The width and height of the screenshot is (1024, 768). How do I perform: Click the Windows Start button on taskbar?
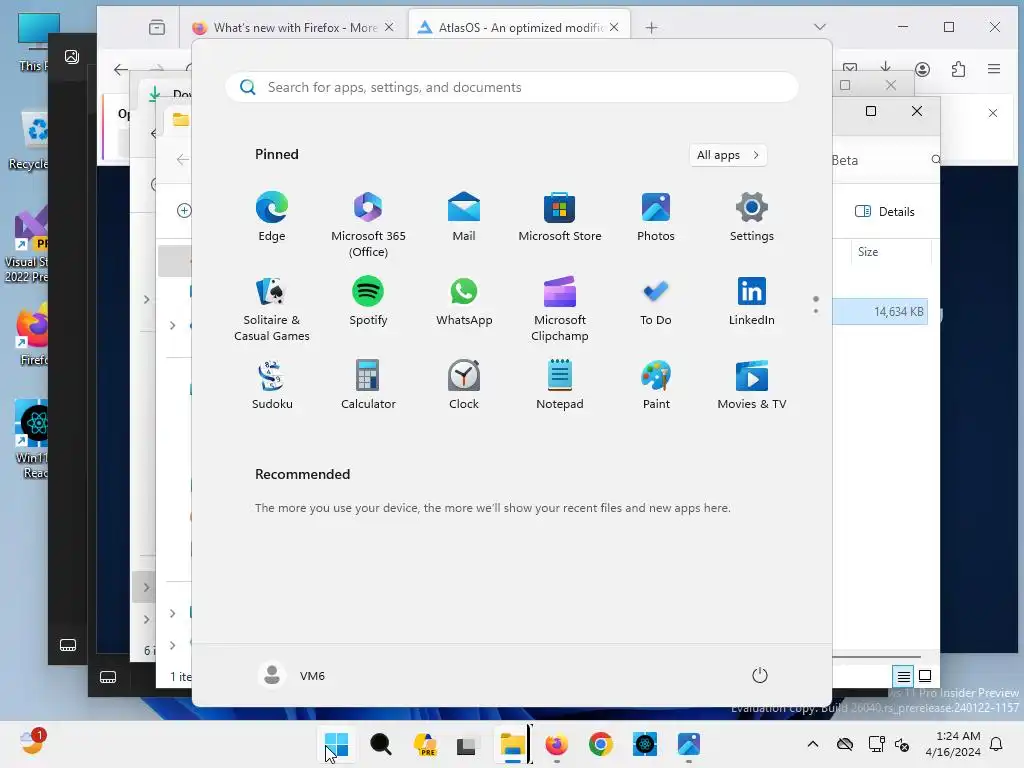336,744
